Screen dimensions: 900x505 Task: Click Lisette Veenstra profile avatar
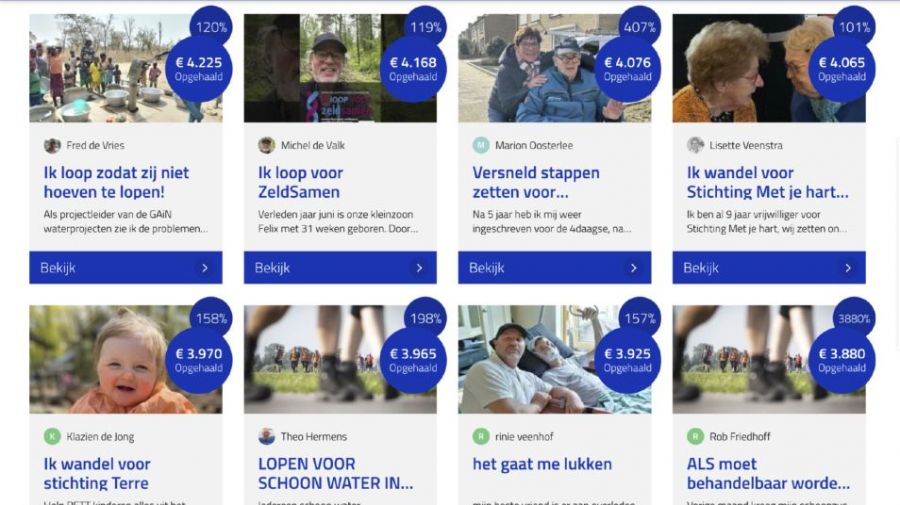click(x=695, y=145)
